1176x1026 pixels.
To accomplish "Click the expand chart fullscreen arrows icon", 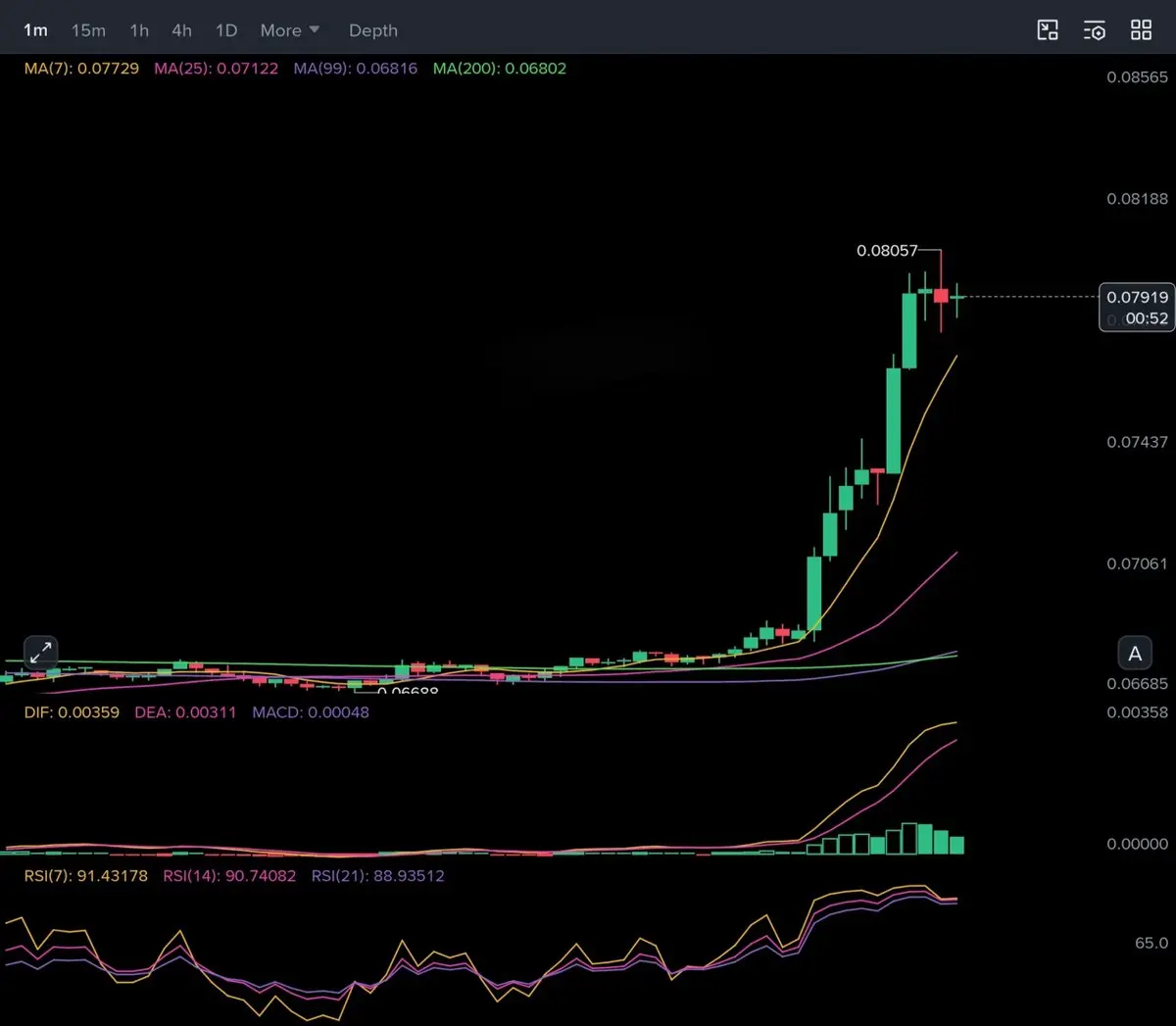I will tap(40, 652).
